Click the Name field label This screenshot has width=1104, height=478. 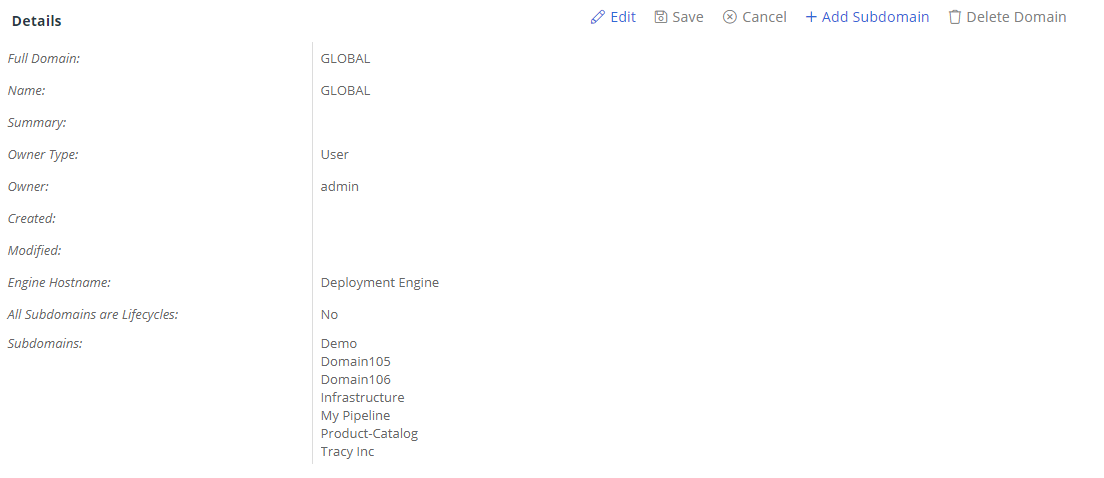pyautogui.click(x=26, y=91)
